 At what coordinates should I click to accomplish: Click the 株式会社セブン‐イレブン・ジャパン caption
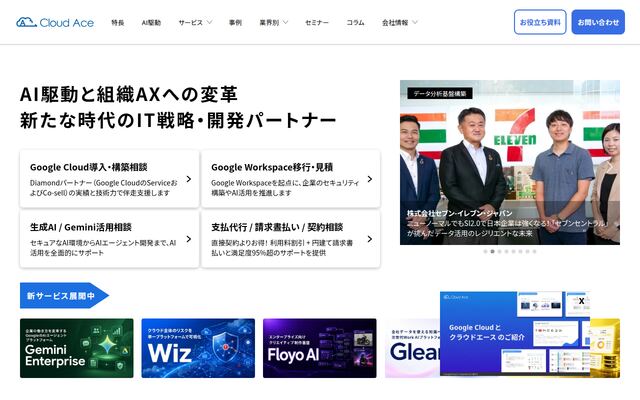pos(460,213)
